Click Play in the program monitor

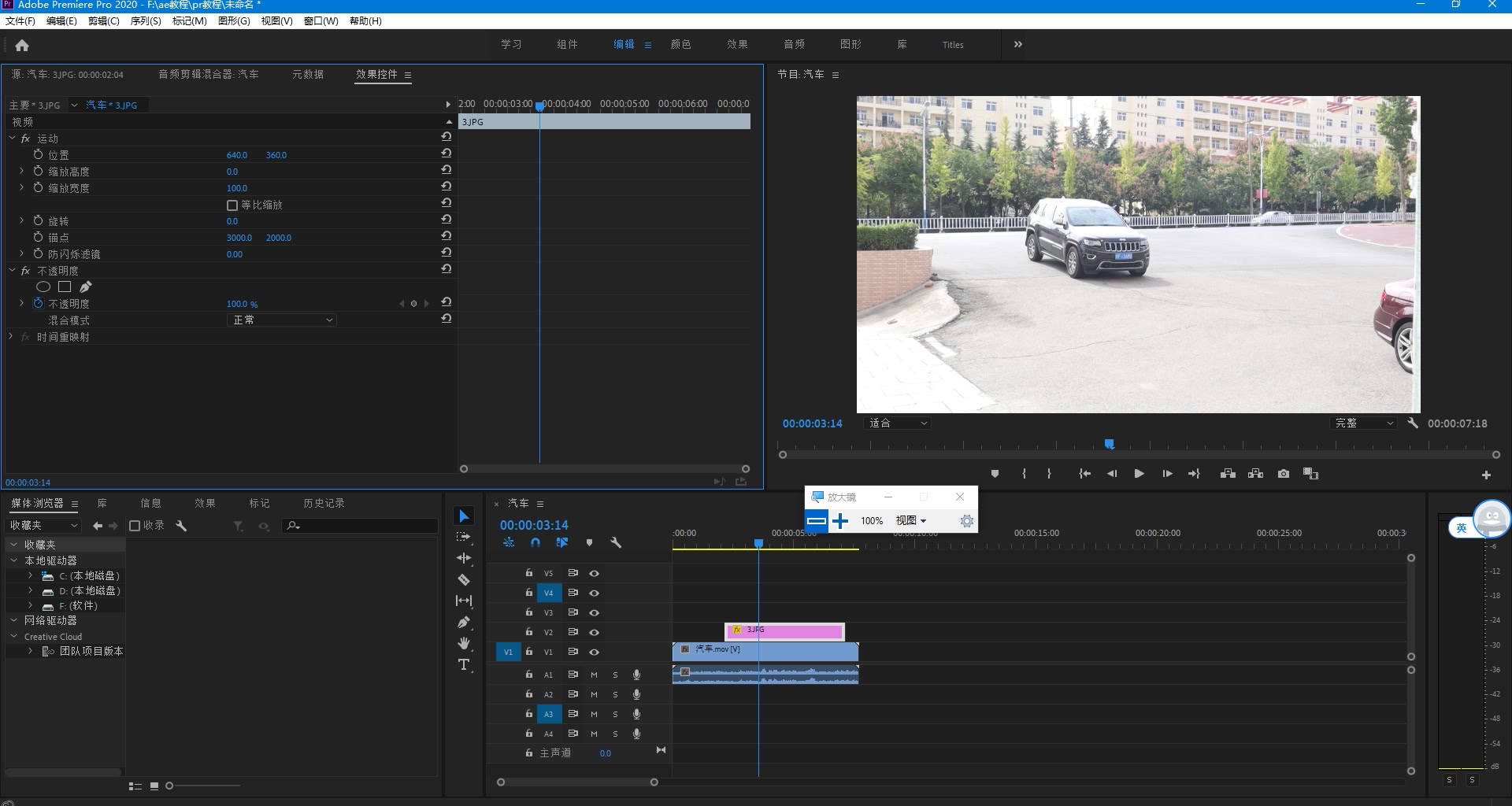(1139, 474)
